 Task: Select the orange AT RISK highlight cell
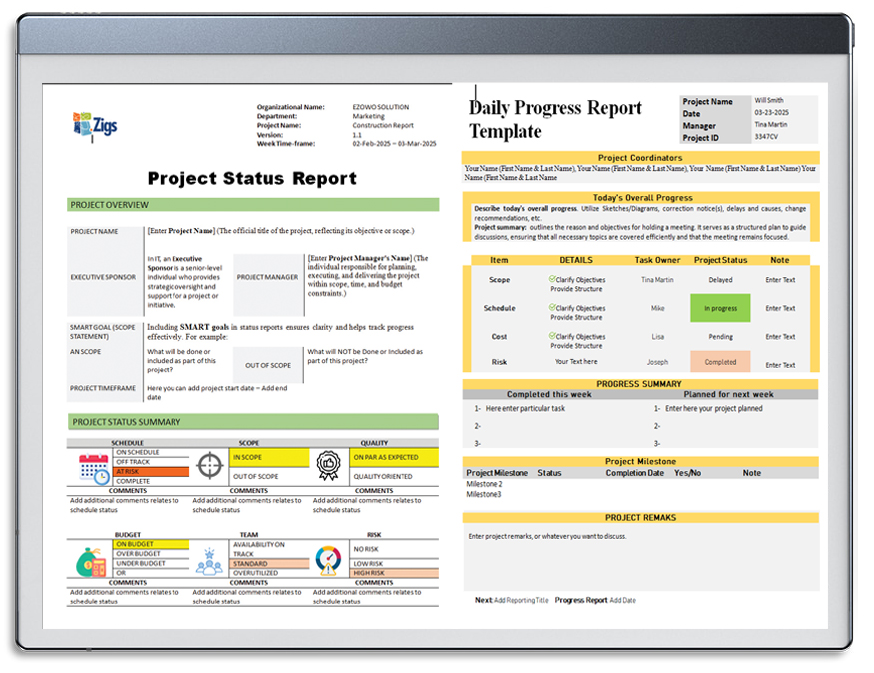pyautogui.click(x=151, y=472)
